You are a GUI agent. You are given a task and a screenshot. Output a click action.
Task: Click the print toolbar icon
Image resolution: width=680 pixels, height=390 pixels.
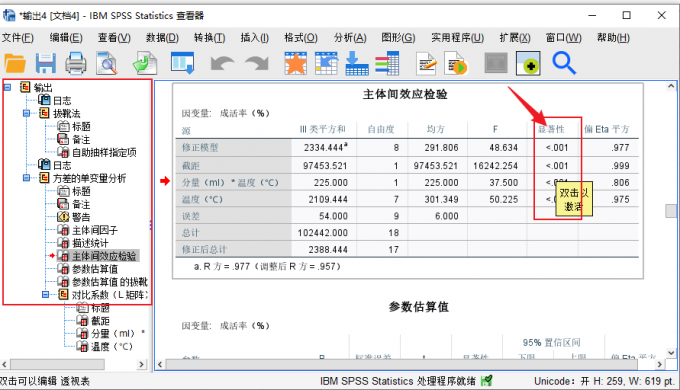(x=76, y=63)
